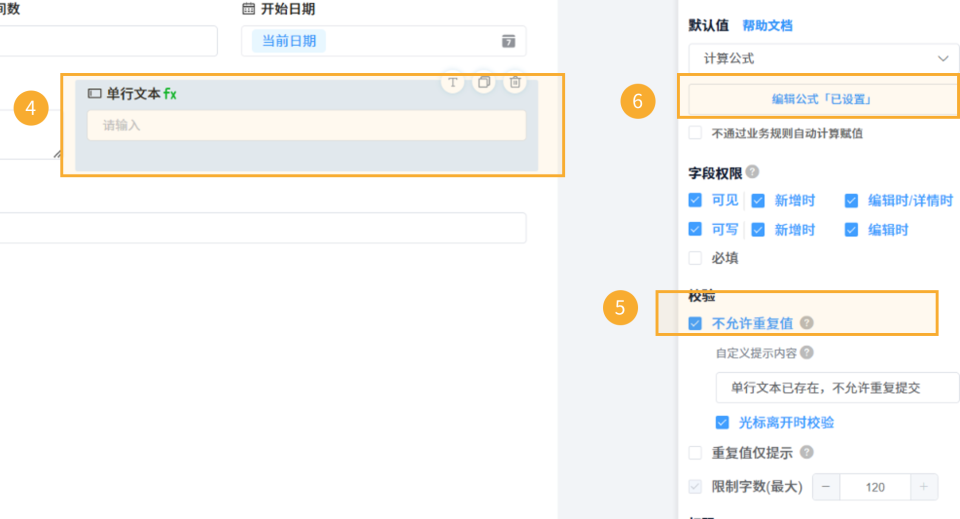This screenshot has height=519, width=960.
Task: Toggle the 光标离开时校验 checkbox
Action: [x=722, y=422]
